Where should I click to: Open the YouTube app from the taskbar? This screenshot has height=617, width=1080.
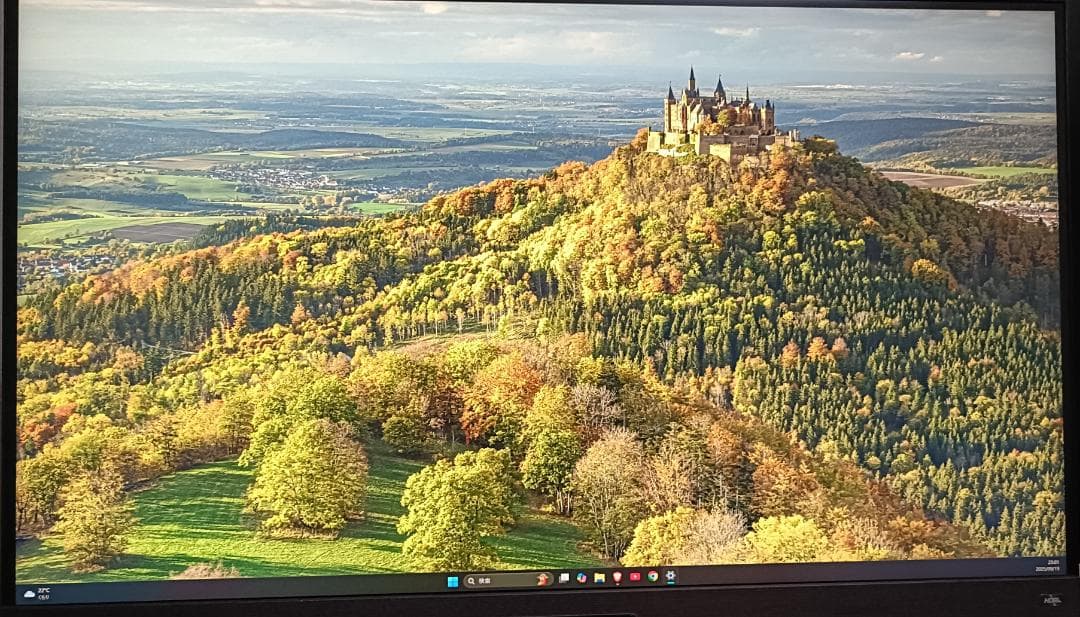pyautogui.click(x=634, y=579)
